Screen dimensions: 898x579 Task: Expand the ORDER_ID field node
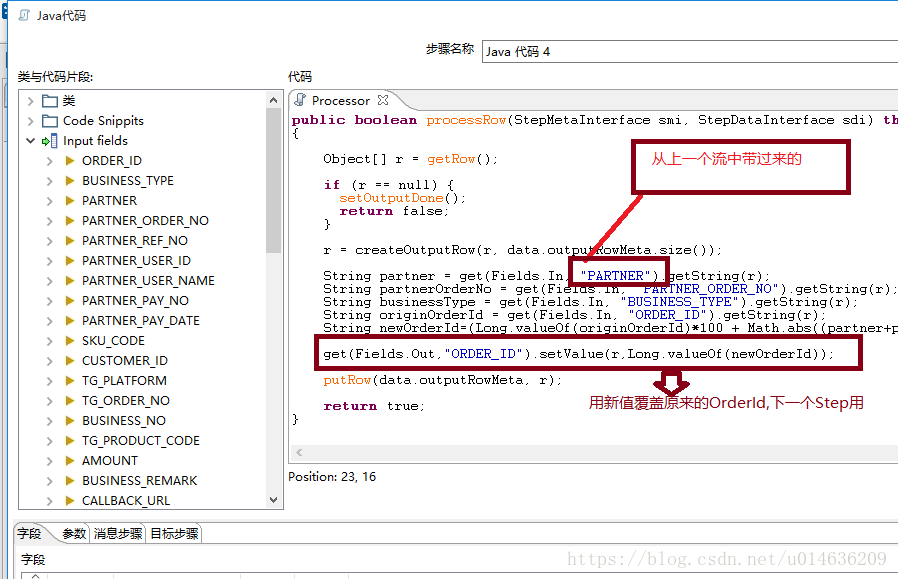click(x=50, y=161)
